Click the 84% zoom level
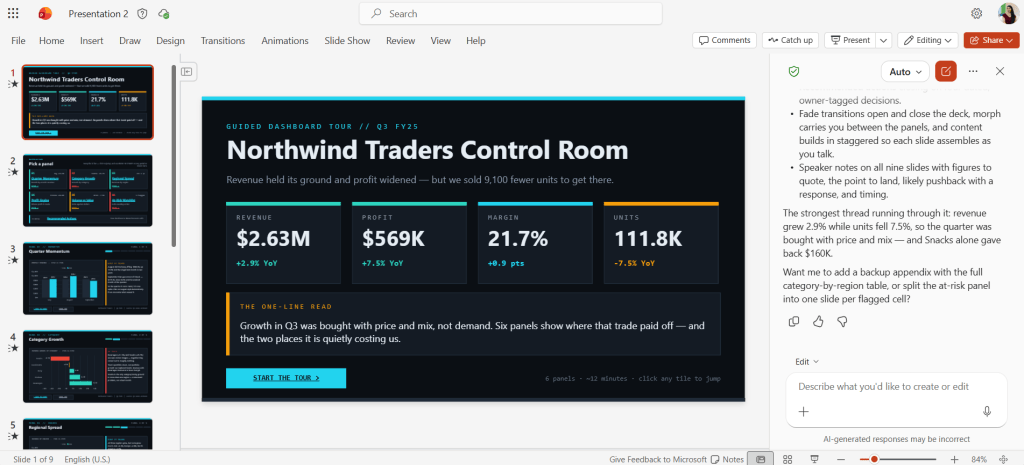Screen dimensions: 1024x465 979,459
